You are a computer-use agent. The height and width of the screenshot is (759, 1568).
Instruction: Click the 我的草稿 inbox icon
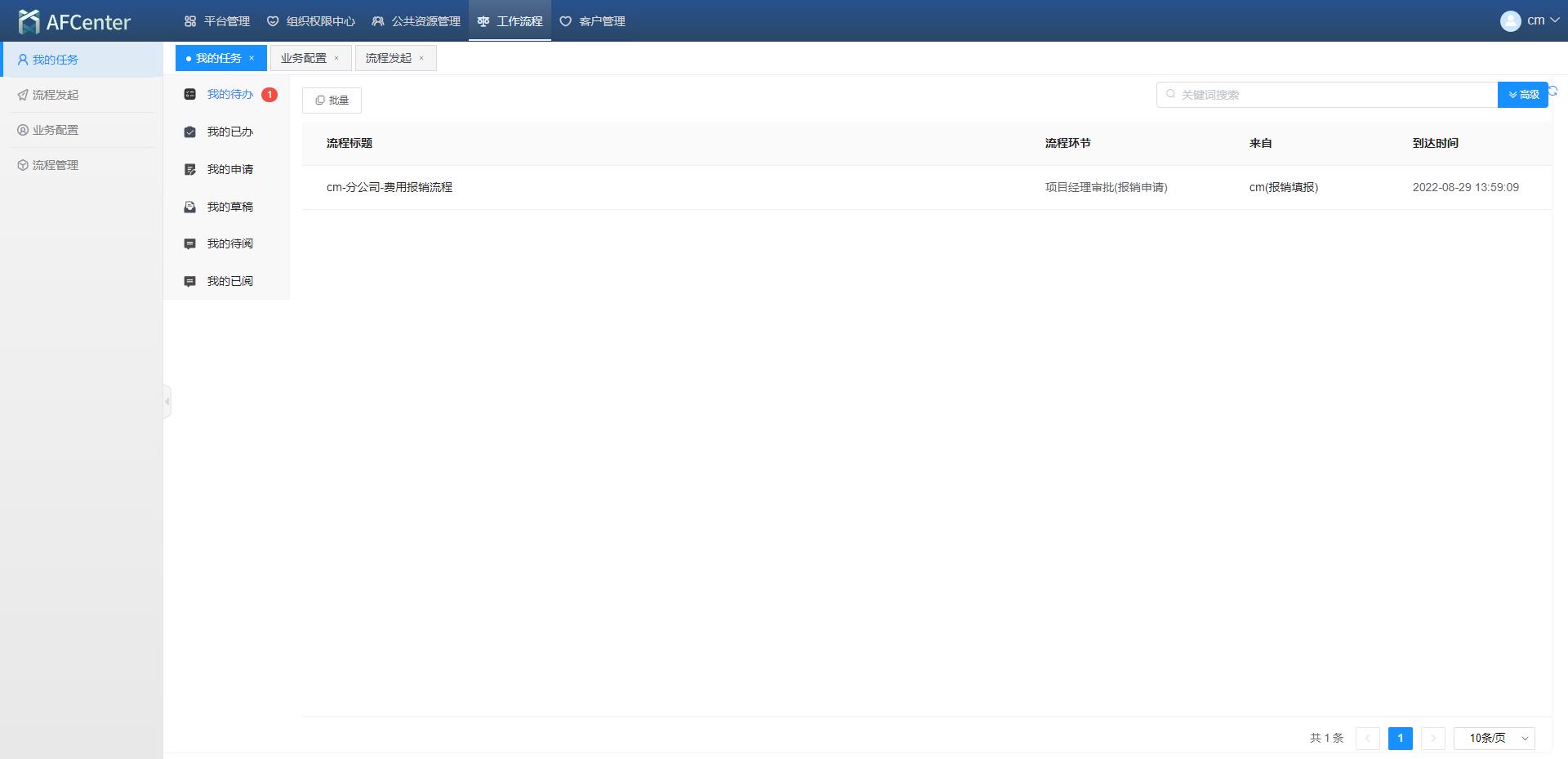189,208
